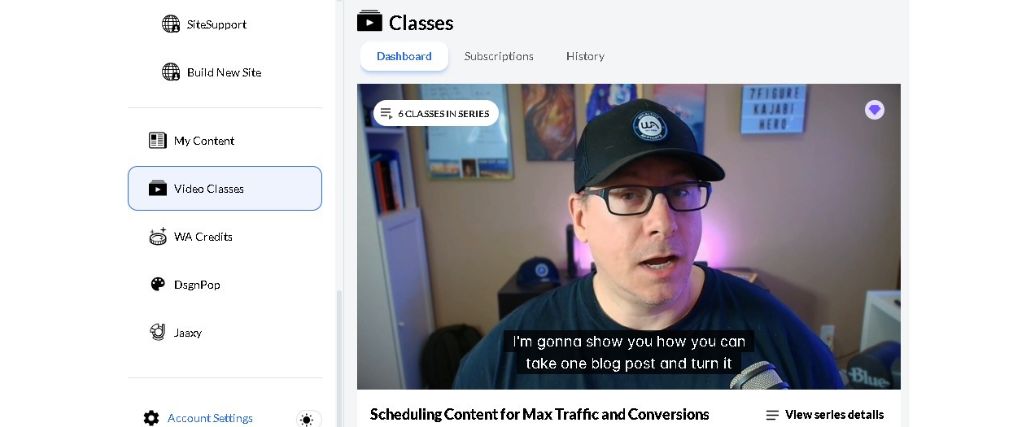
Task: Open the WA Credits coin icon
Action: 157,236
